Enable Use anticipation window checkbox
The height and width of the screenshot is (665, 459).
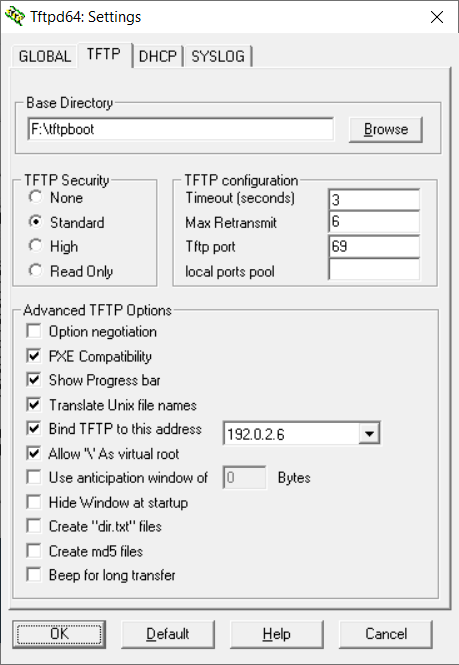click(x=34, y=478)
